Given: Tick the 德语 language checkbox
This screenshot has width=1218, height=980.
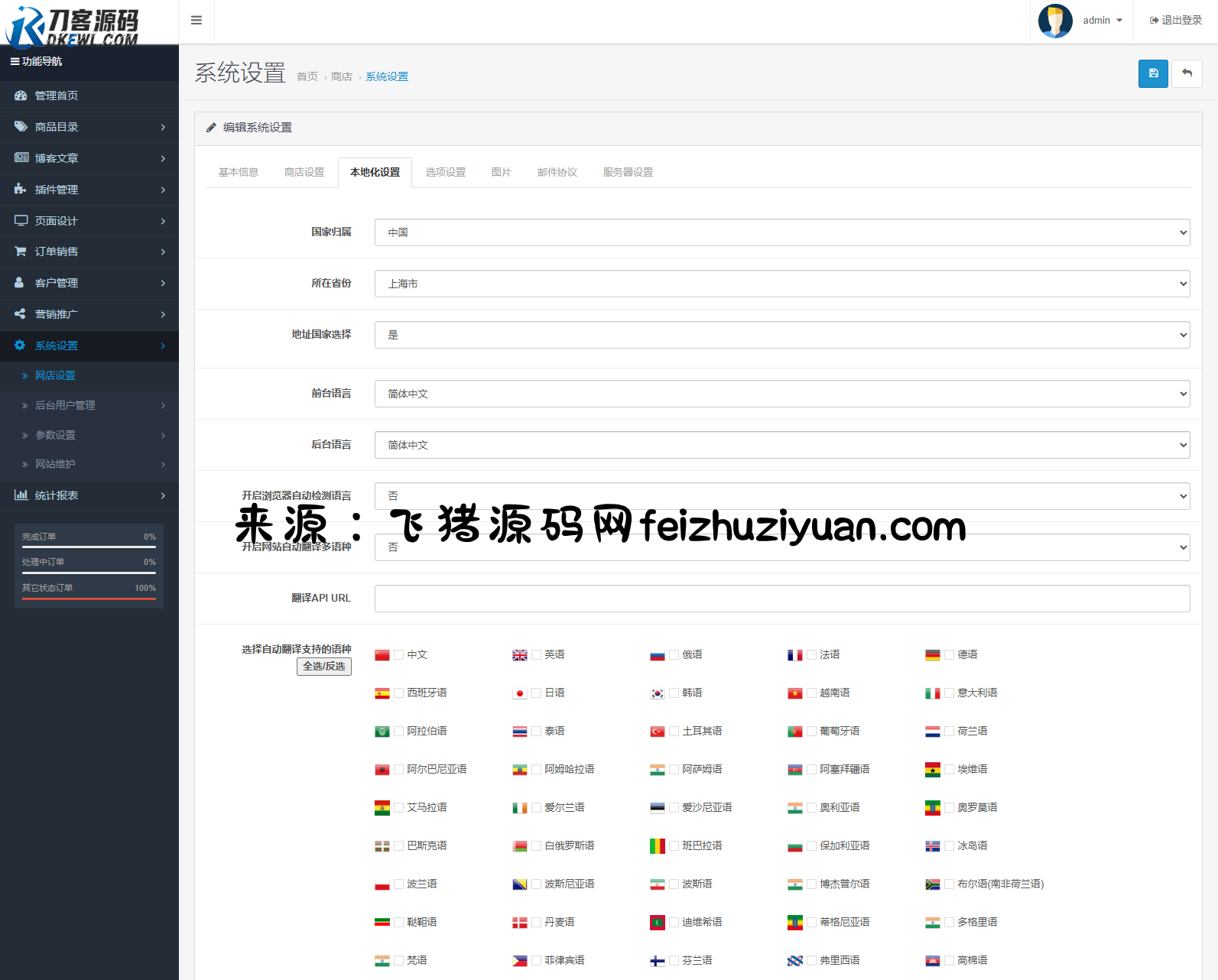Looking at the screenshot, I should click(950, 655).
